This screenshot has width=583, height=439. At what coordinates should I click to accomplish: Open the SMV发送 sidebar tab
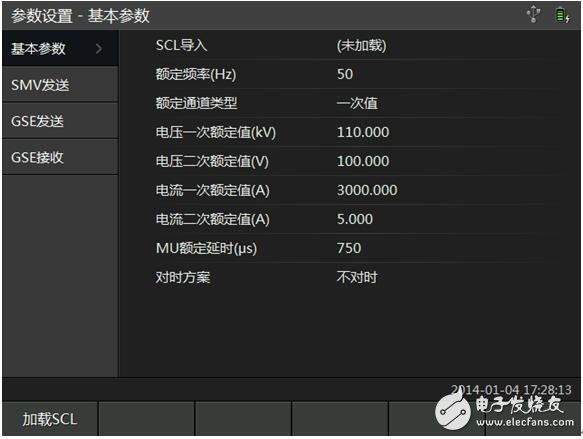60,85
